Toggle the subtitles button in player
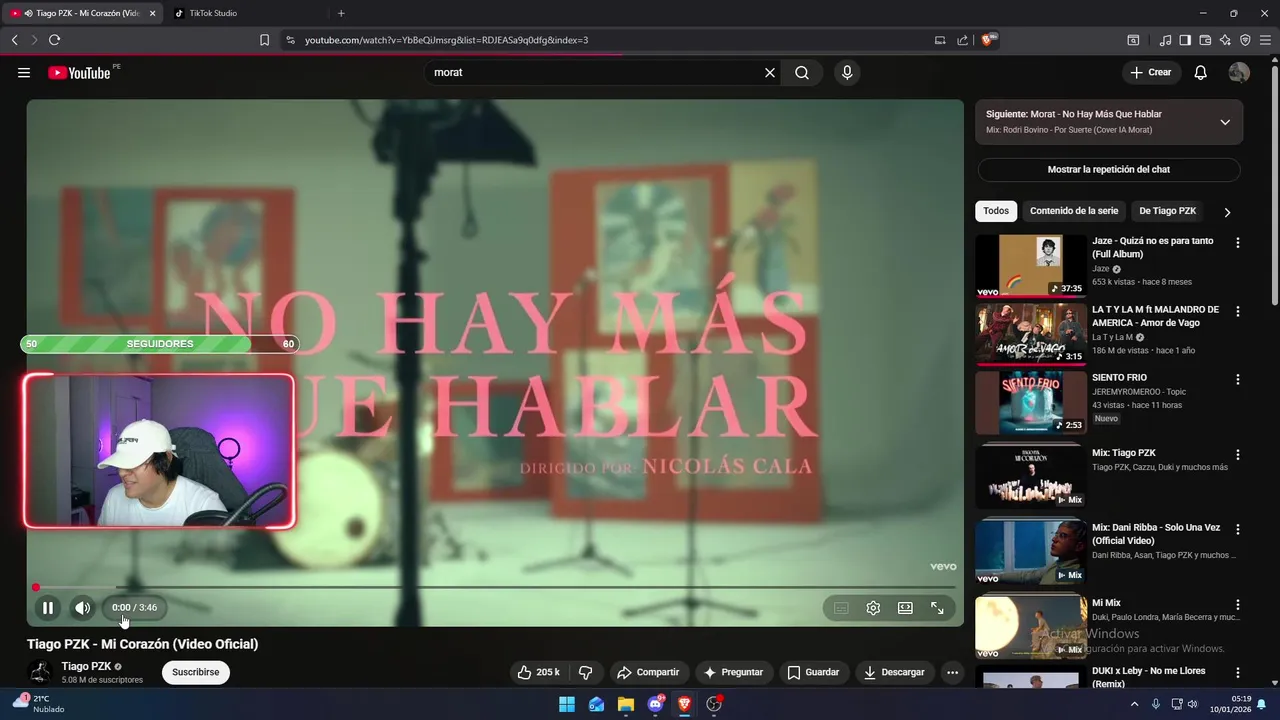The image size is (1280, 720). (841, 608)
